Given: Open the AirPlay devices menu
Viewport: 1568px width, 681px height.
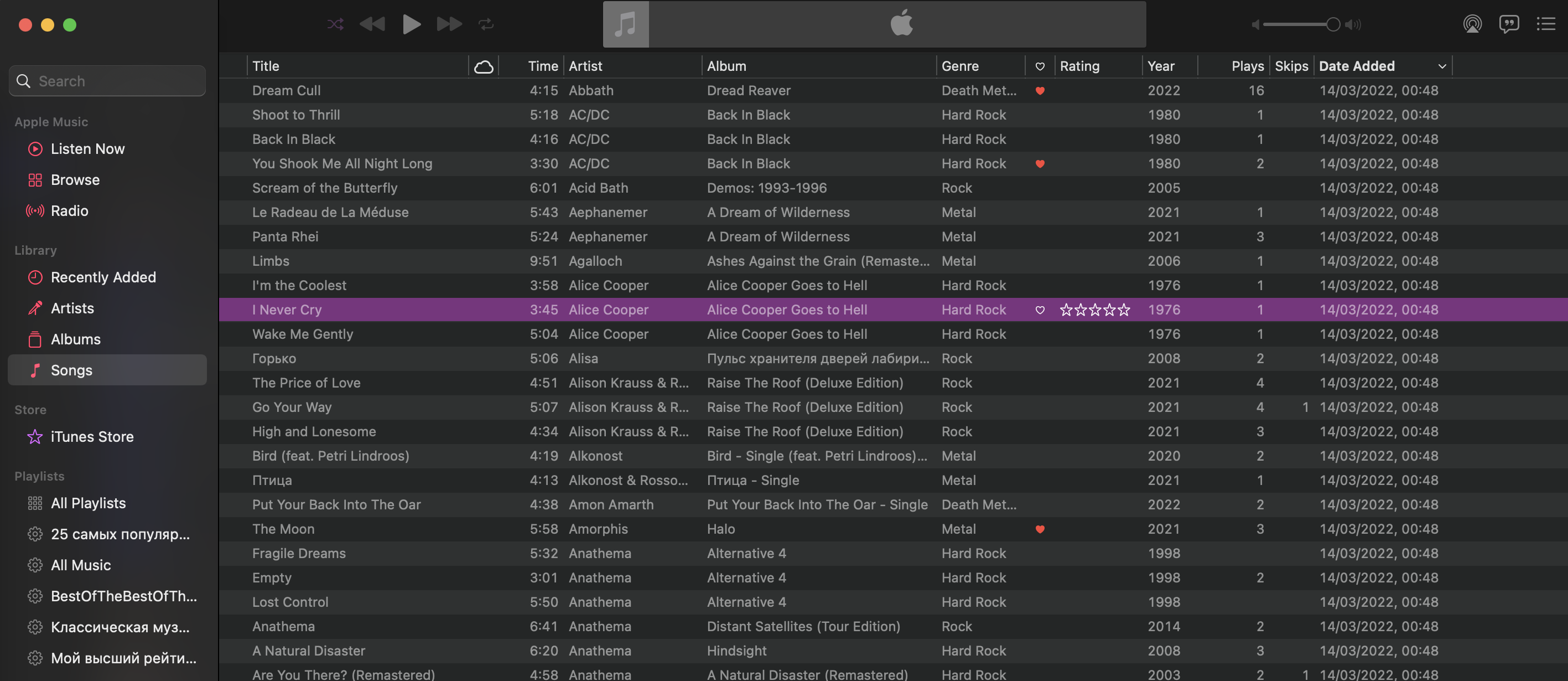Looking at the screenshot, I should (1472, 24).
